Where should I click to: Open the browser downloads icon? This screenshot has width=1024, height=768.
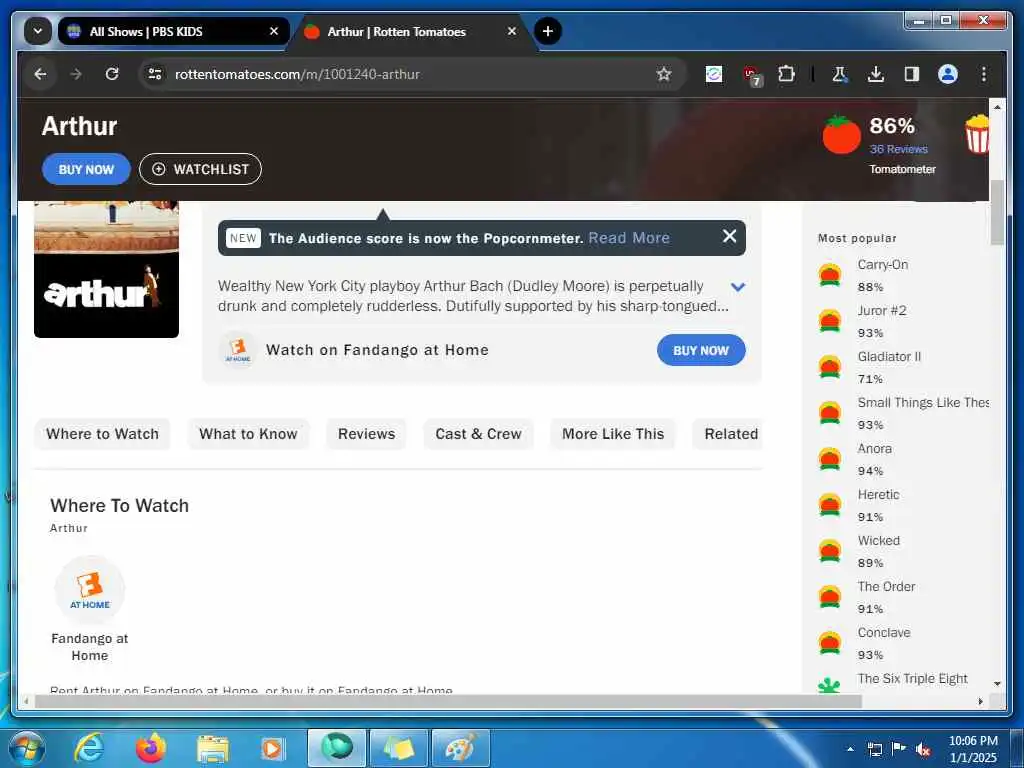[x=876, y=74]
